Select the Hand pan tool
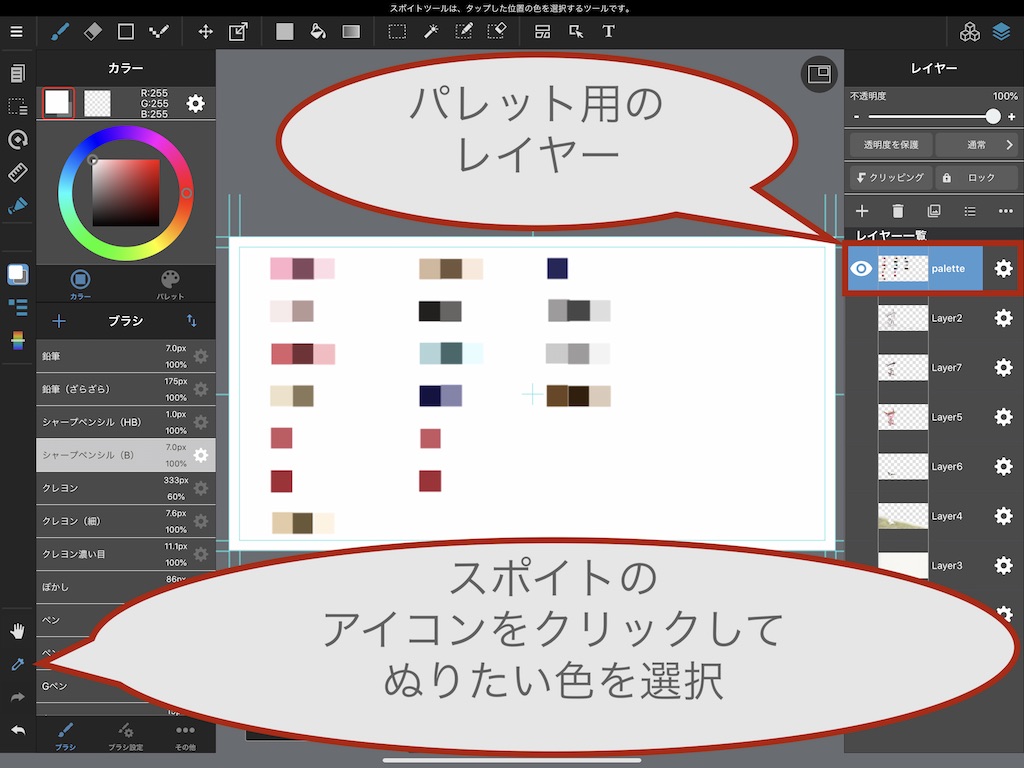Image resolution: width=1024 pixels, height=768 pixels. point(17,631)
